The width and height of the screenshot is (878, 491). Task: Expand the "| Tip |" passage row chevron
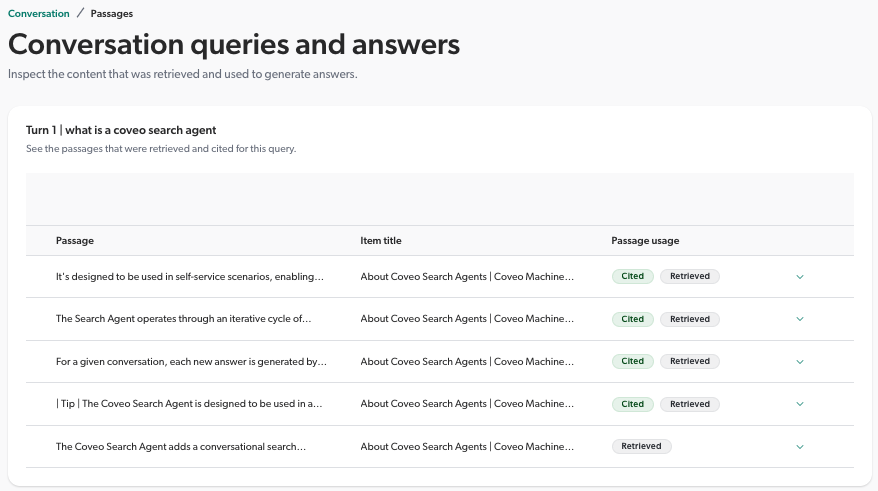pos(800,404)
